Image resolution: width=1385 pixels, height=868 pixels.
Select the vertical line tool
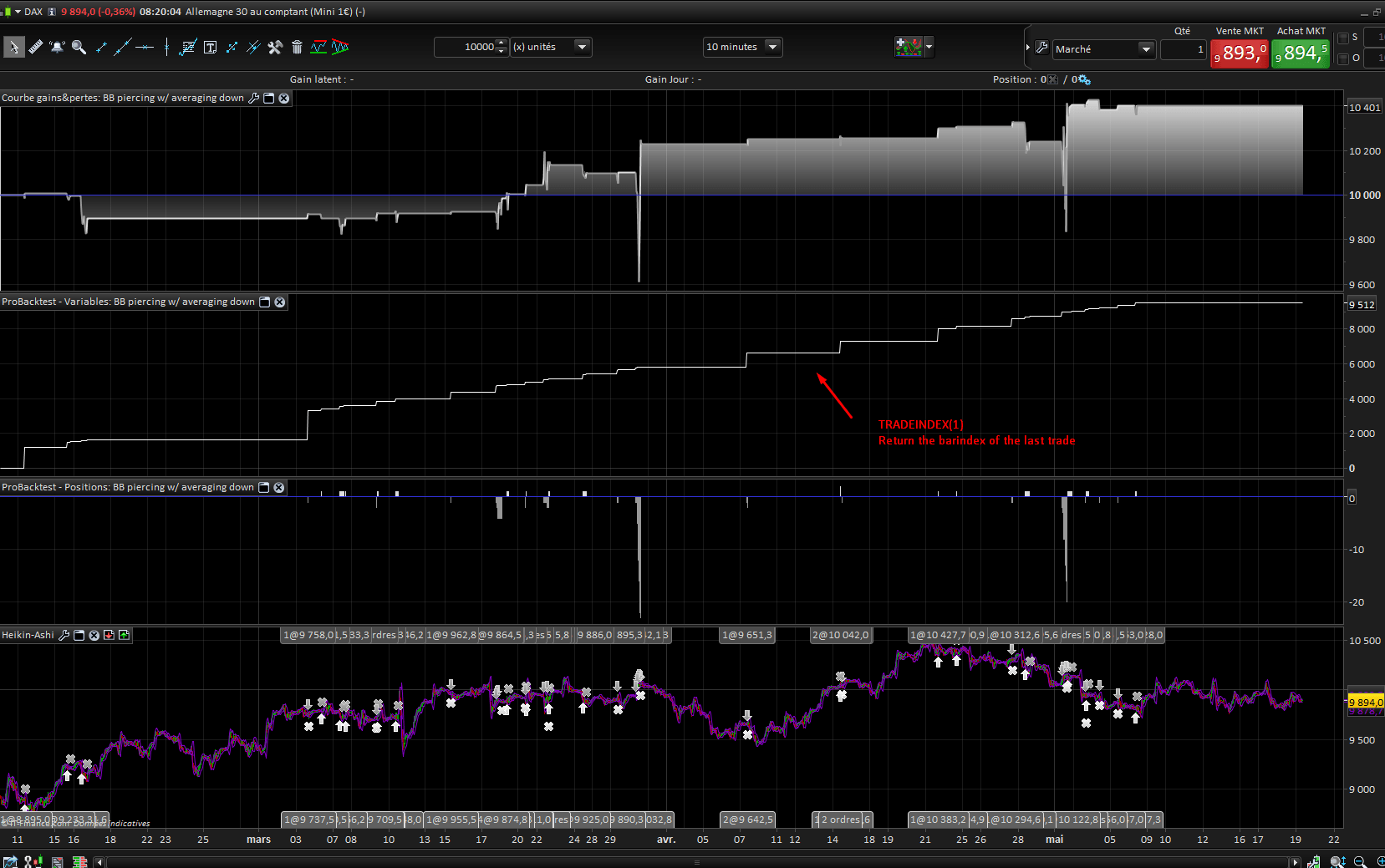pyautogui.click(x=166, y=47)
